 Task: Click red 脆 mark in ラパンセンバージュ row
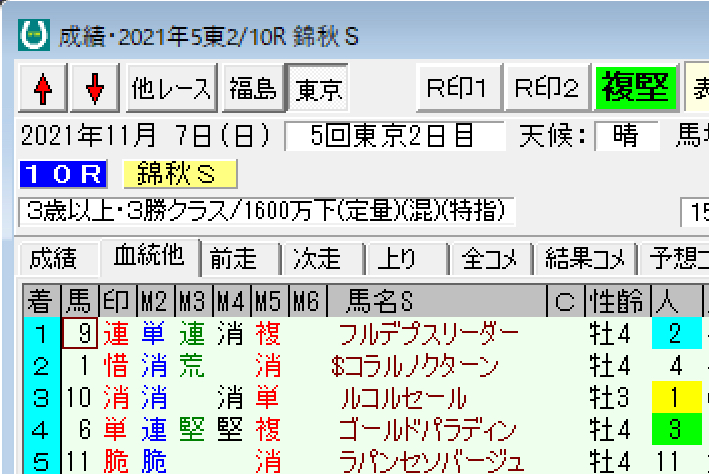[116, 461]
